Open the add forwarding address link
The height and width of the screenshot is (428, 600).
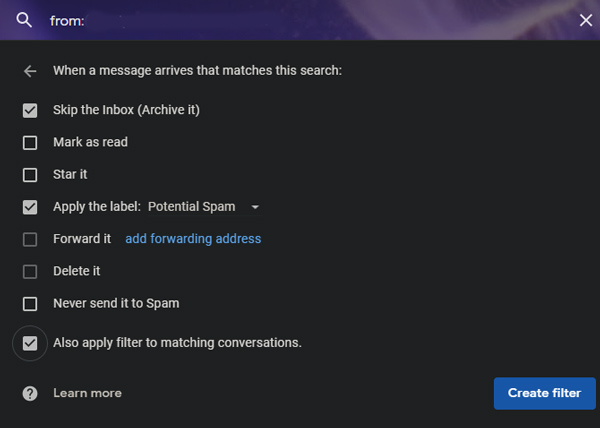193,239
